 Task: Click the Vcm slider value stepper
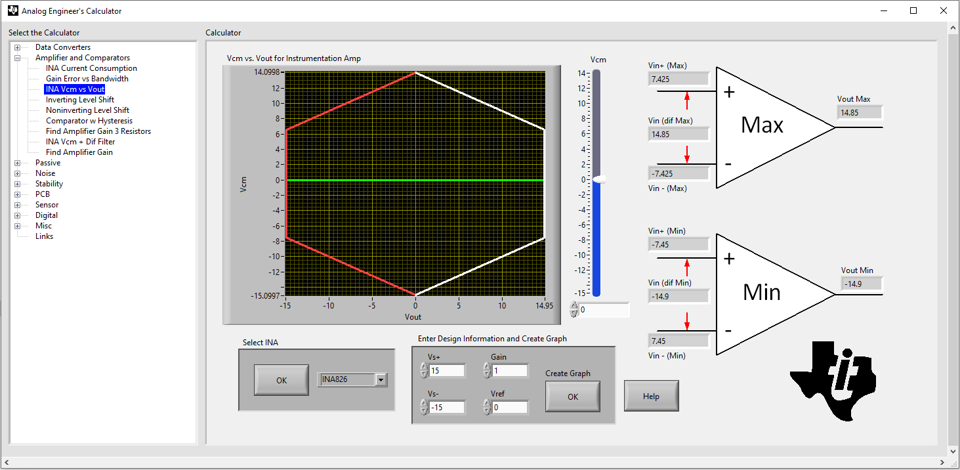[574, 310]
